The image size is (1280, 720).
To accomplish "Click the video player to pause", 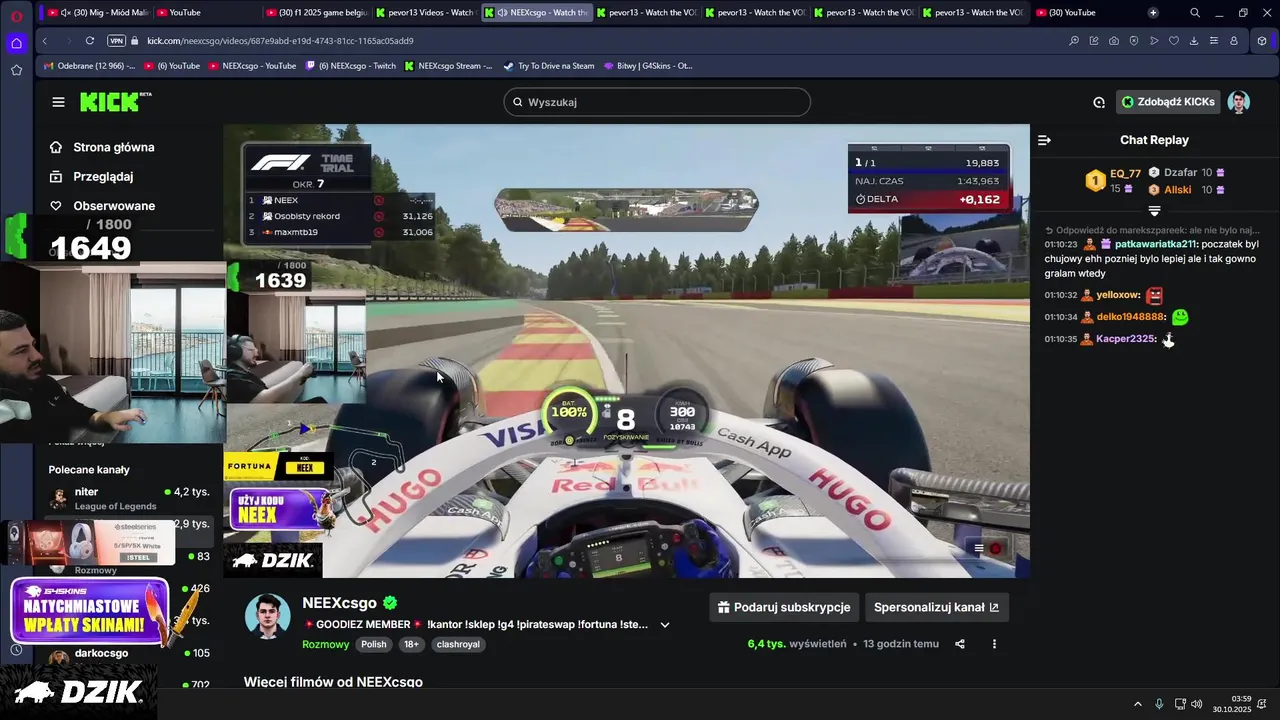I will [x=626, y=350].
